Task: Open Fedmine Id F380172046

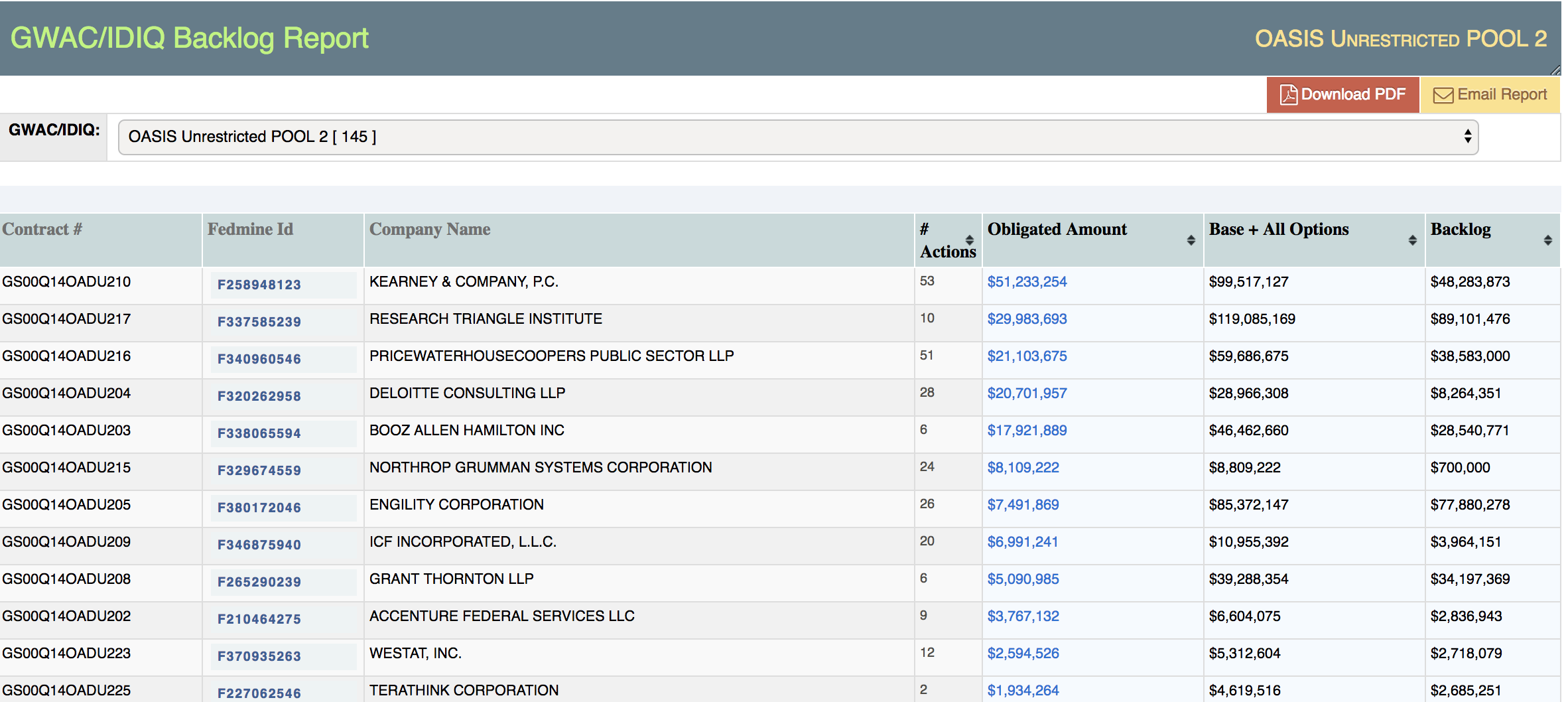Action: (259, 508)
